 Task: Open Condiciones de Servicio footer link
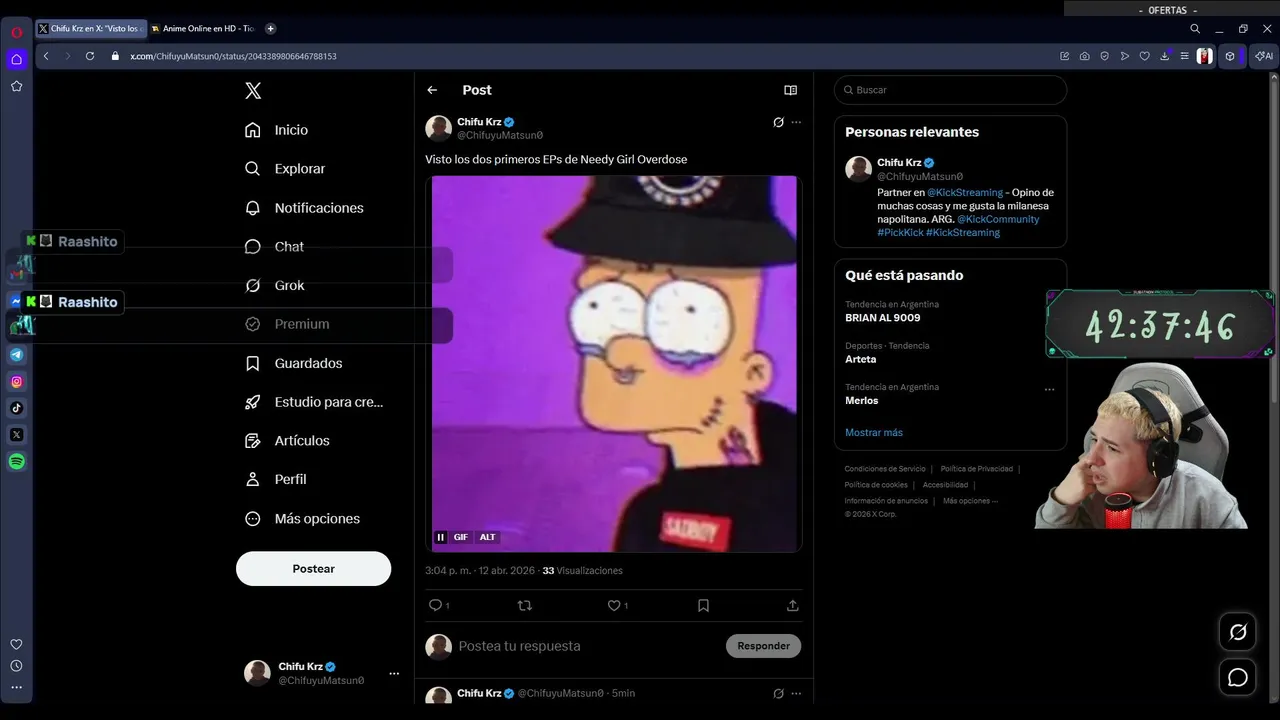885,469
